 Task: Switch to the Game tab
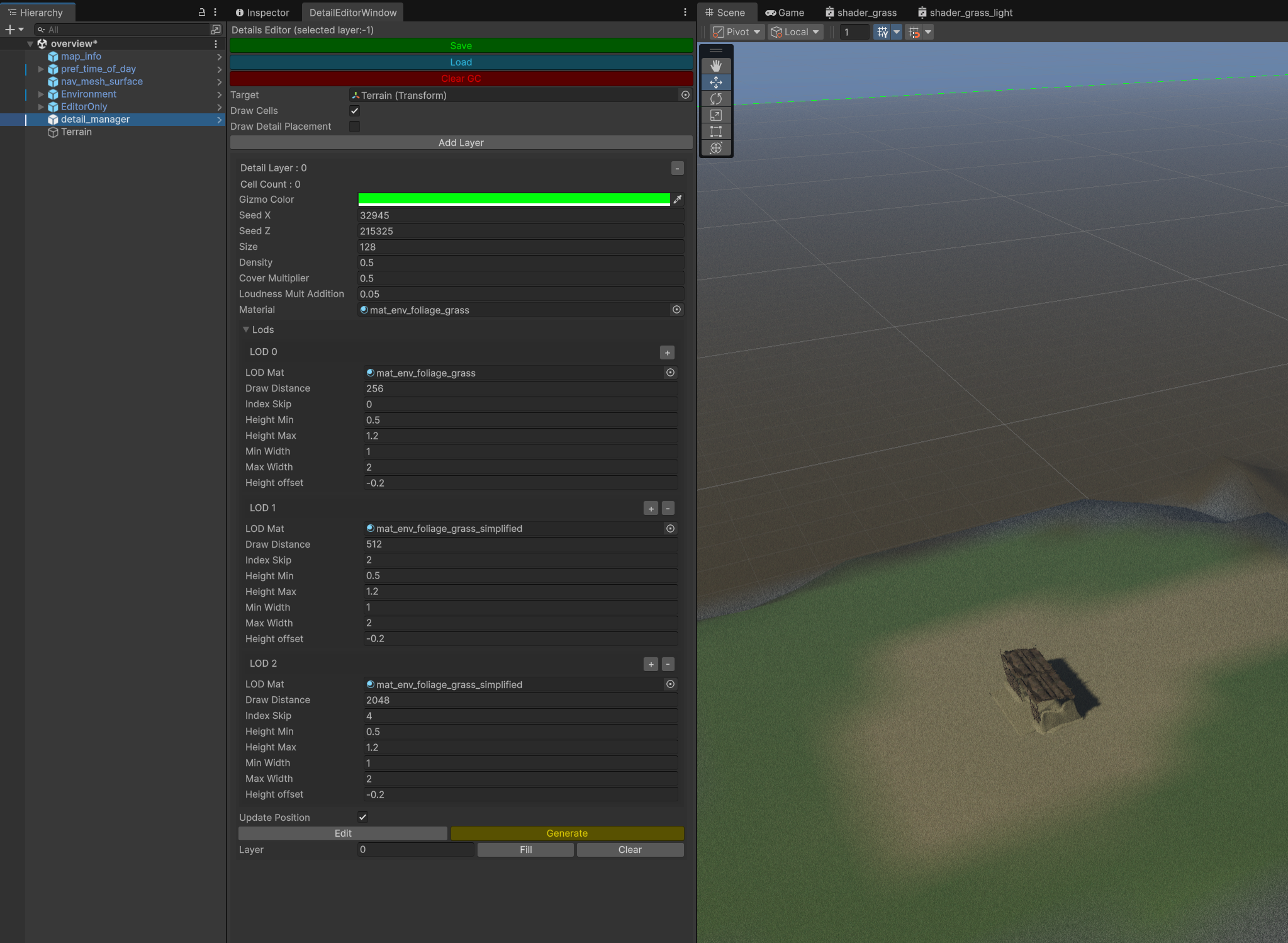(785, 13)
